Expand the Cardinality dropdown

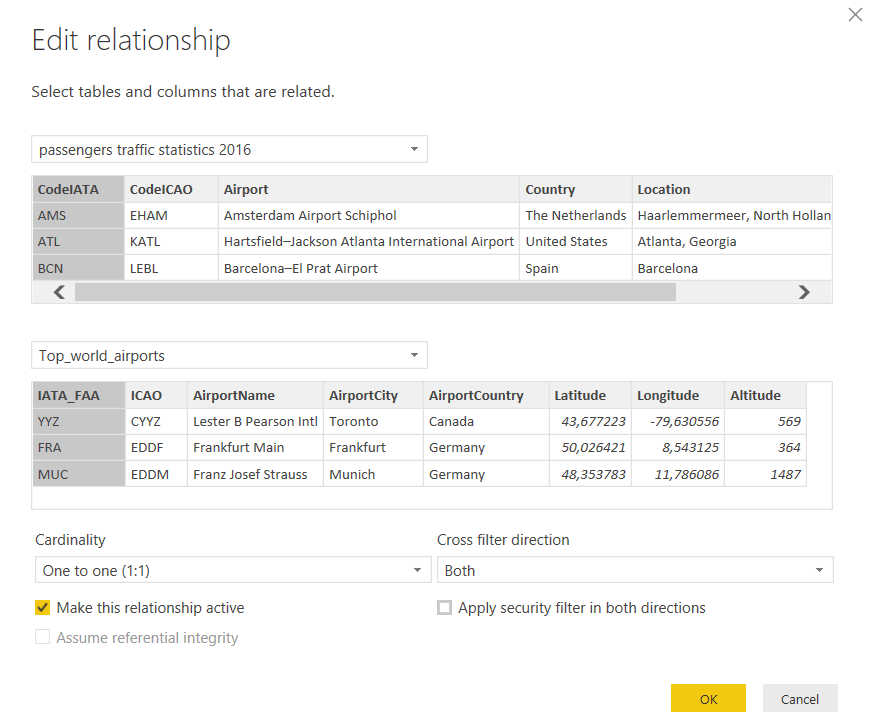[x=229, y=571]
